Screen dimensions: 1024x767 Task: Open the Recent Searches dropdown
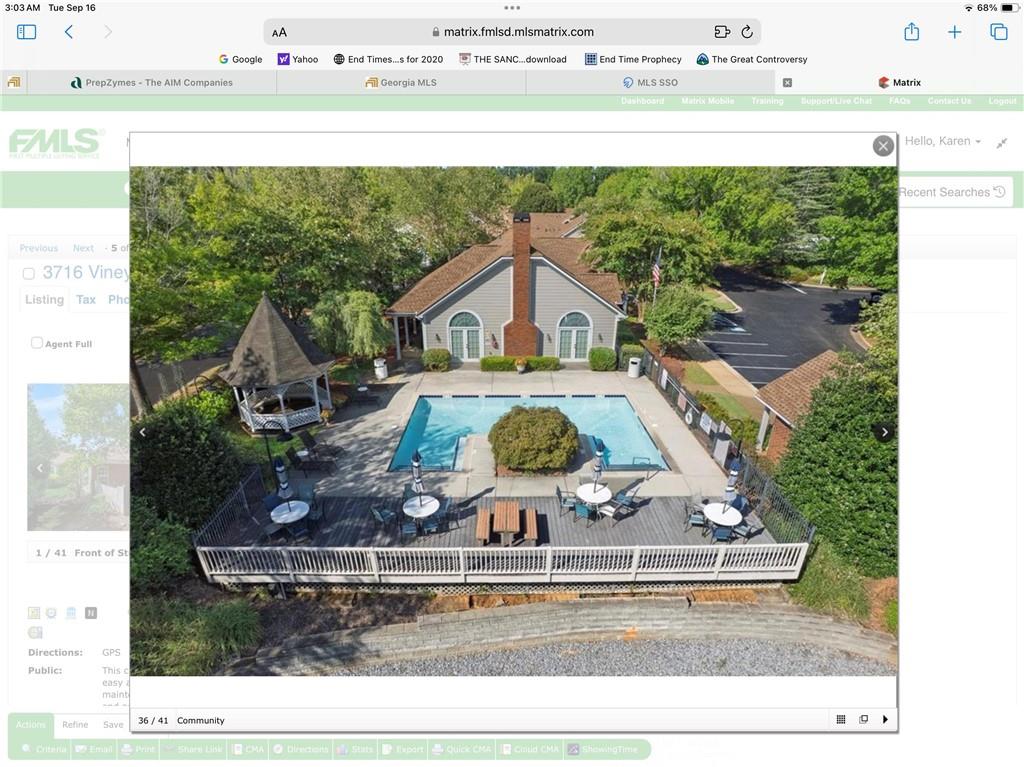pyautogui.click(x=951, y=192)
